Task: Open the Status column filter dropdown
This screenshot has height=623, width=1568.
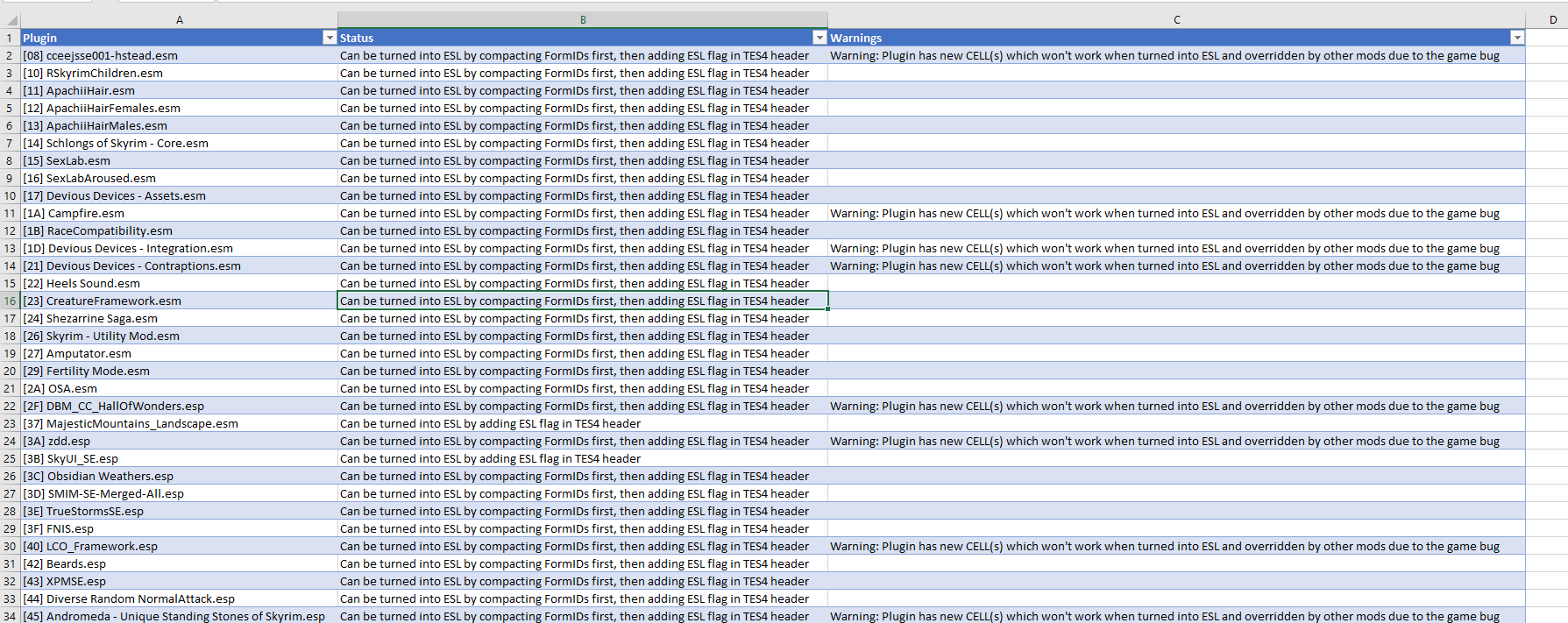Action: 819,38
